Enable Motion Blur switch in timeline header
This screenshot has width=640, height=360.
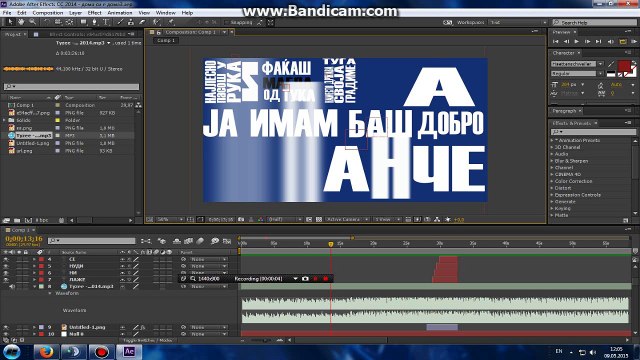coord(200,241)
